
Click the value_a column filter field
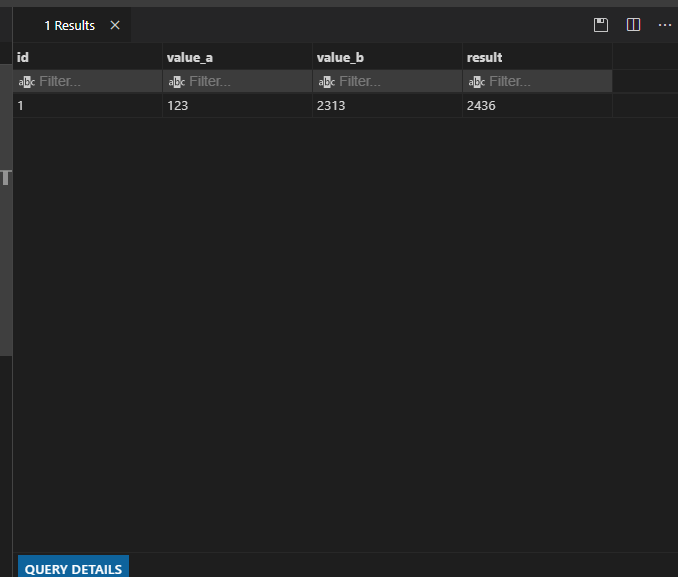tap(237, 81)
